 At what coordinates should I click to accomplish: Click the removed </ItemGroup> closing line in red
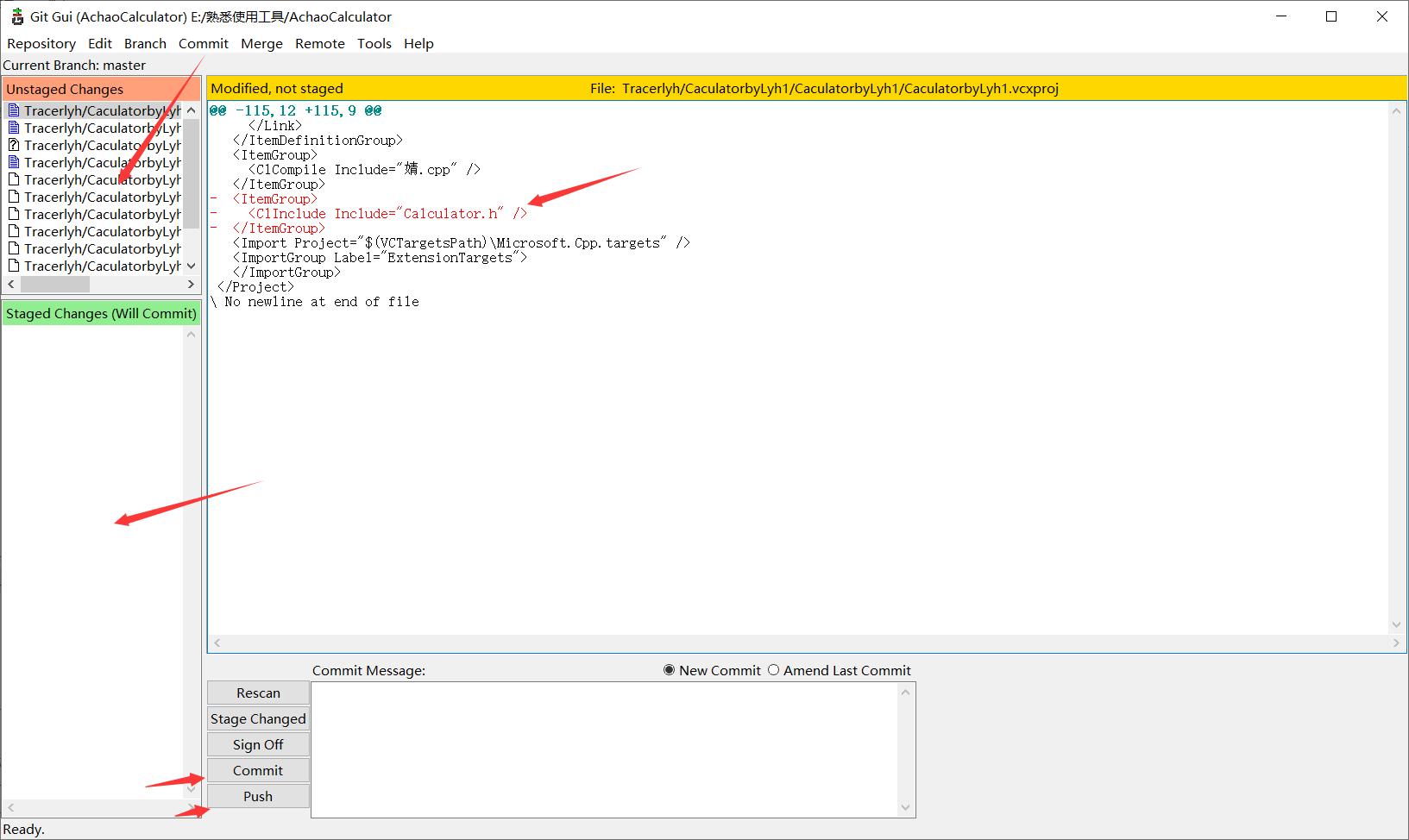pos(279,228)
